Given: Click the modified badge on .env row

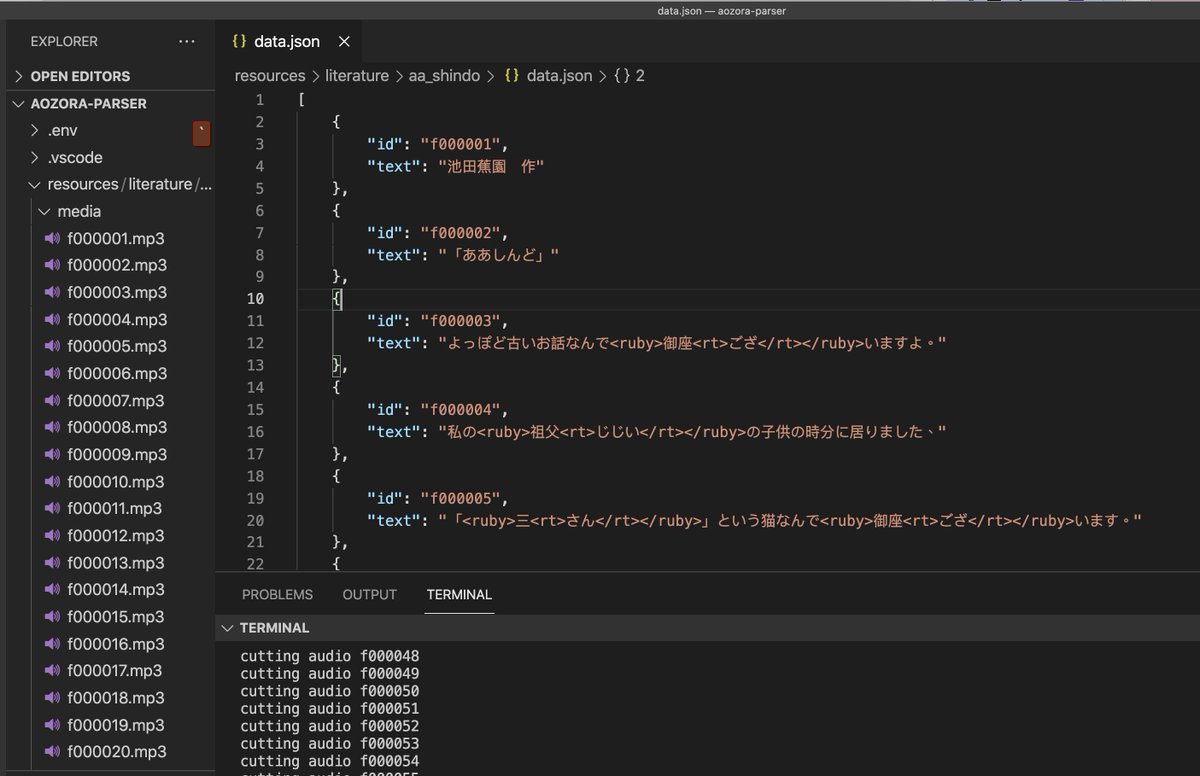Looking at the screenshot, I should 201,134.
